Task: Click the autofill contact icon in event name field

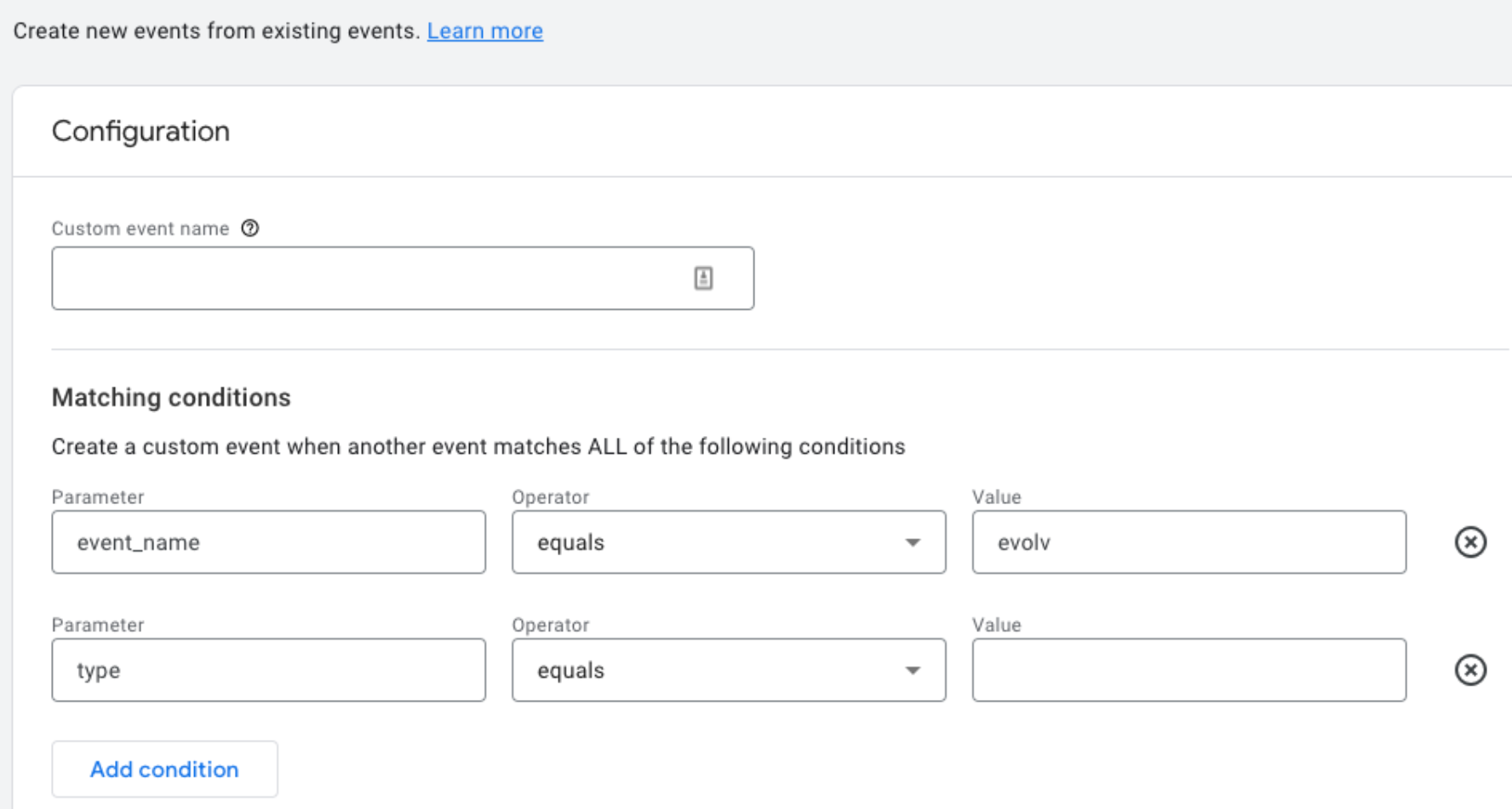Action: pyautogui.click(x=703, y=278)
